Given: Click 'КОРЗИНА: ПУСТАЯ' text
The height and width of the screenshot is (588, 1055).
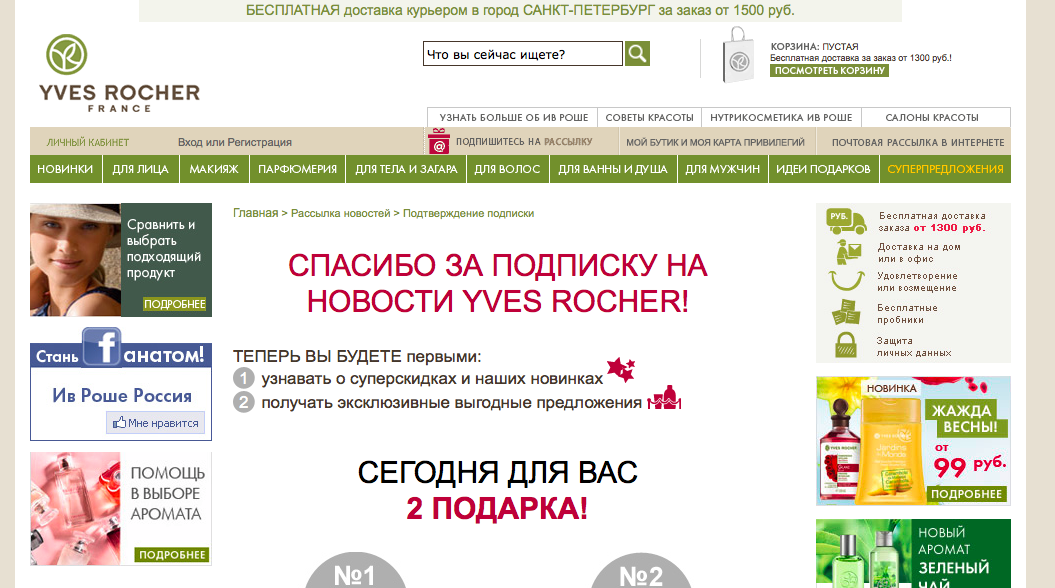Looking at the screenshot, I should [x=814, y=46].
